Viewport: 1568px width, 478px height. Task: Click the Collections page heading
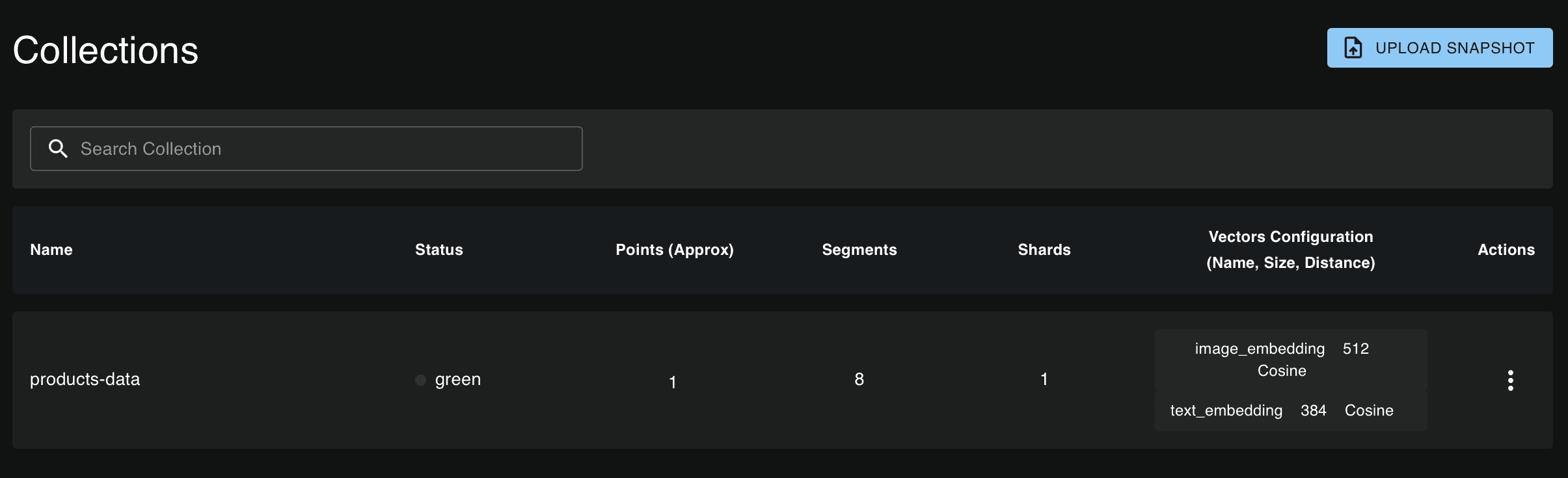point(105,51)
